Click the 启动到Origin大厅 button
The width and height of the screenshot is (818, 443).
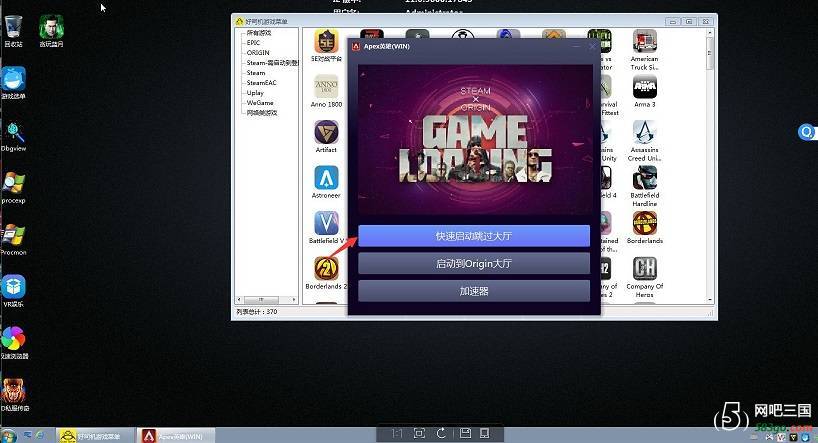[474, 264]
